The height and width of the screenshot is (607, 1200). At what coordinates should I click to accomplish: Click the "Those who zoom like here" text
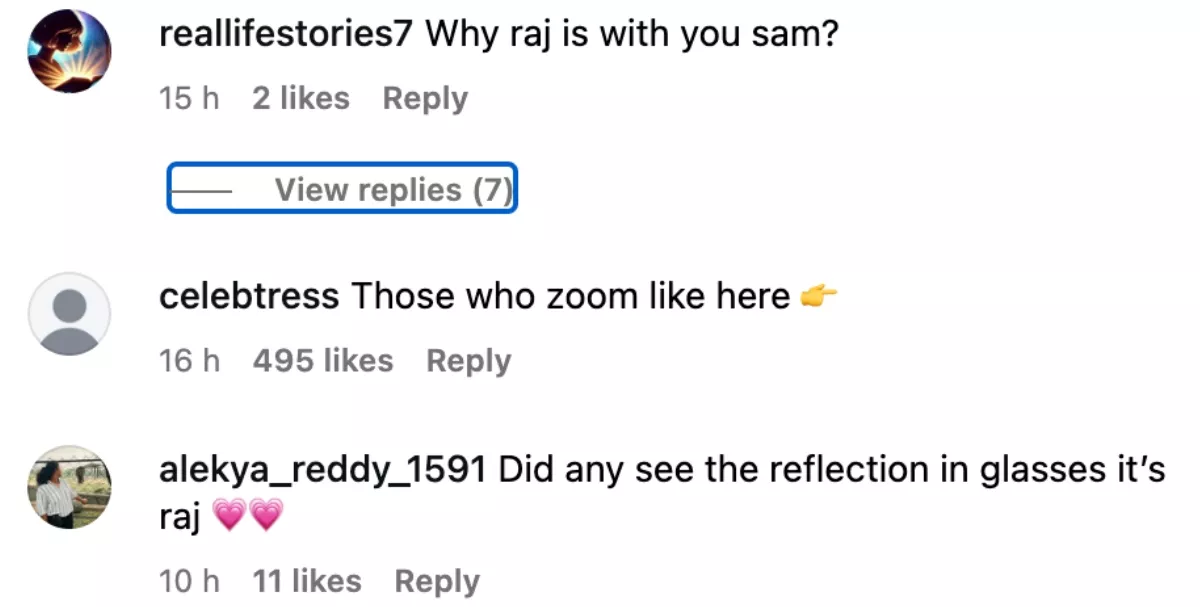tap(570, 297)
